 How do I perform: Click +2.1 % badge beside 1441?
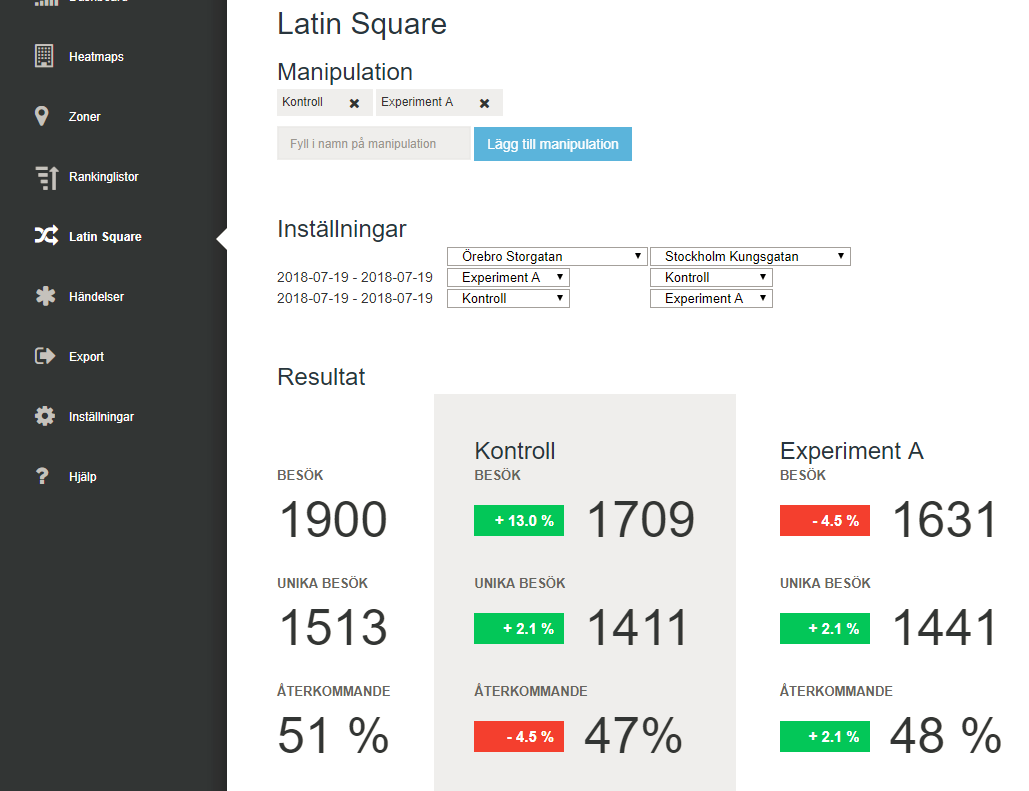[824, 628]
